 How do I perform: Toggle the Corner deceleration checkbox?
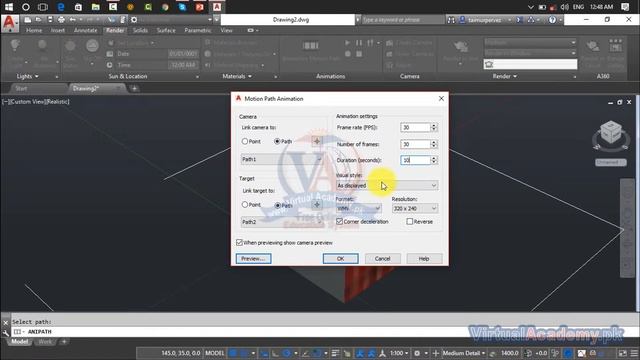(x=339, y=221)
